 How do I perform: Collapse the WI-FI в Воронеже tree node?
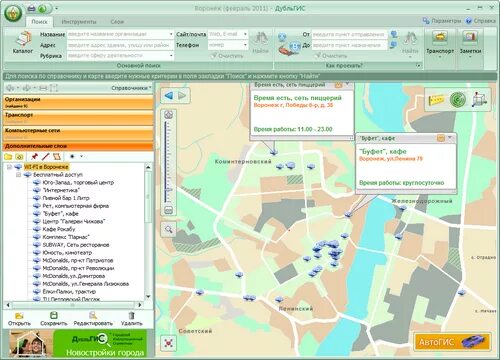pyautogui.click(x=9, y=167)
